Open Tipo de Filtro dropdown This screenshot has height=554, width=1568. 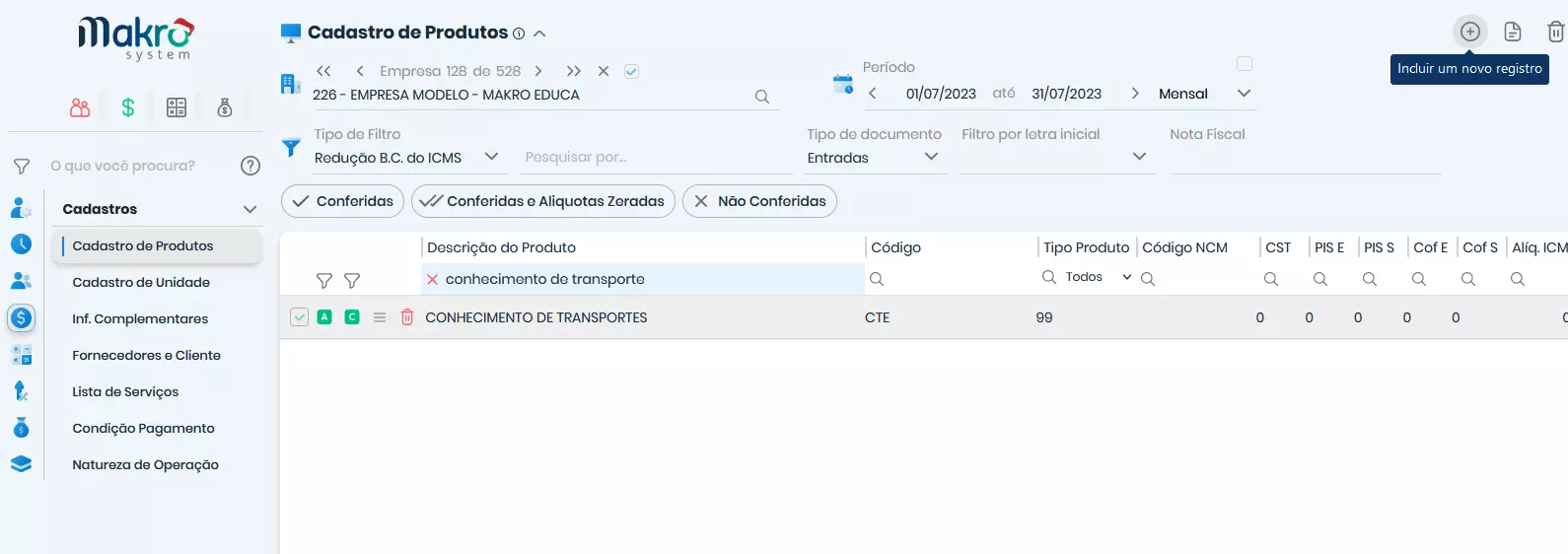click(x=407, y=158)
